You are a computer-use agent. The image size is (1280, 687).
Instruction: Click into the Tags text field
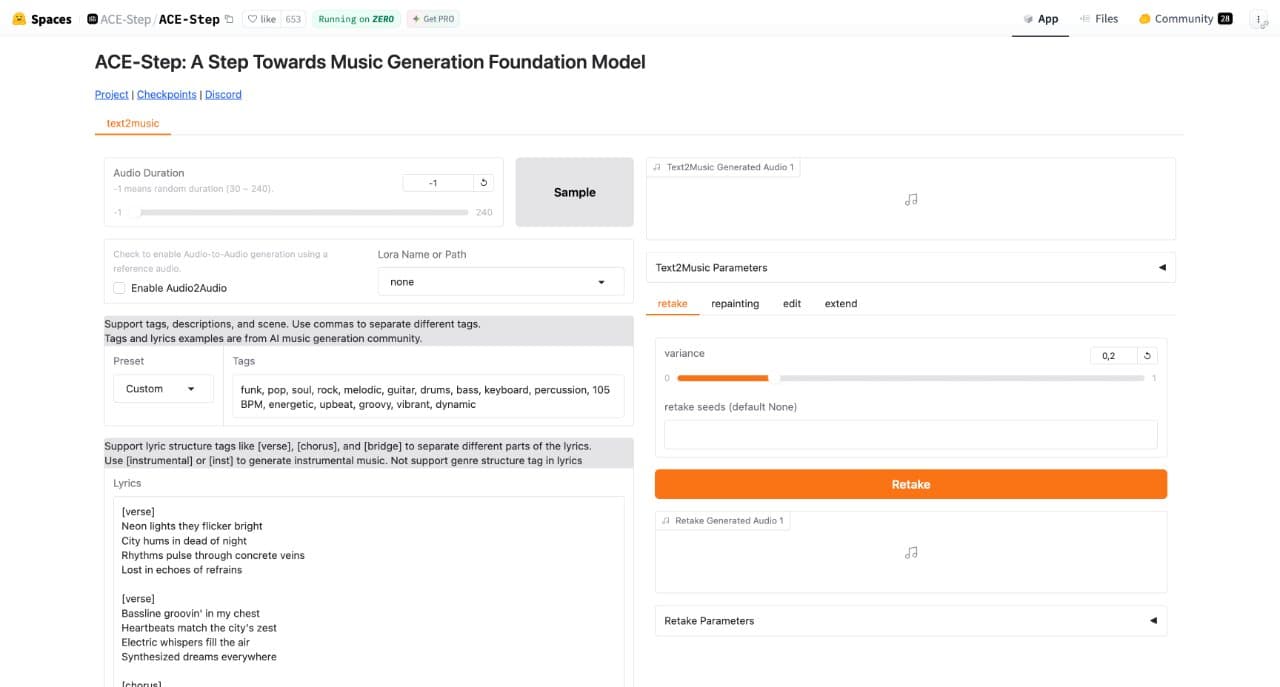[428, 397]
